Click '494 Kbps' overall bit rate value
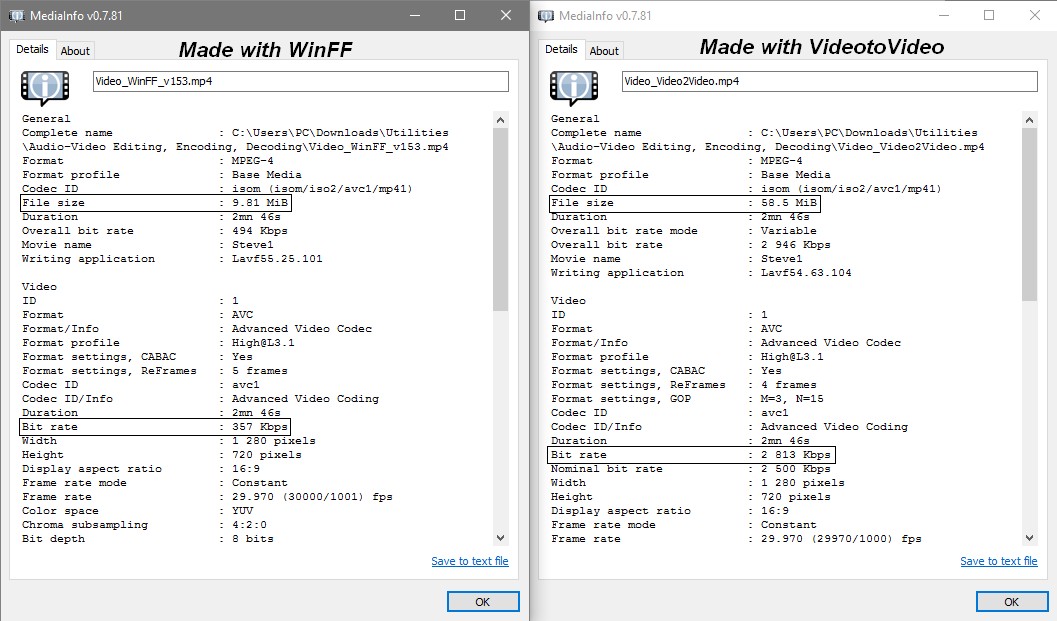 [260, 231]
